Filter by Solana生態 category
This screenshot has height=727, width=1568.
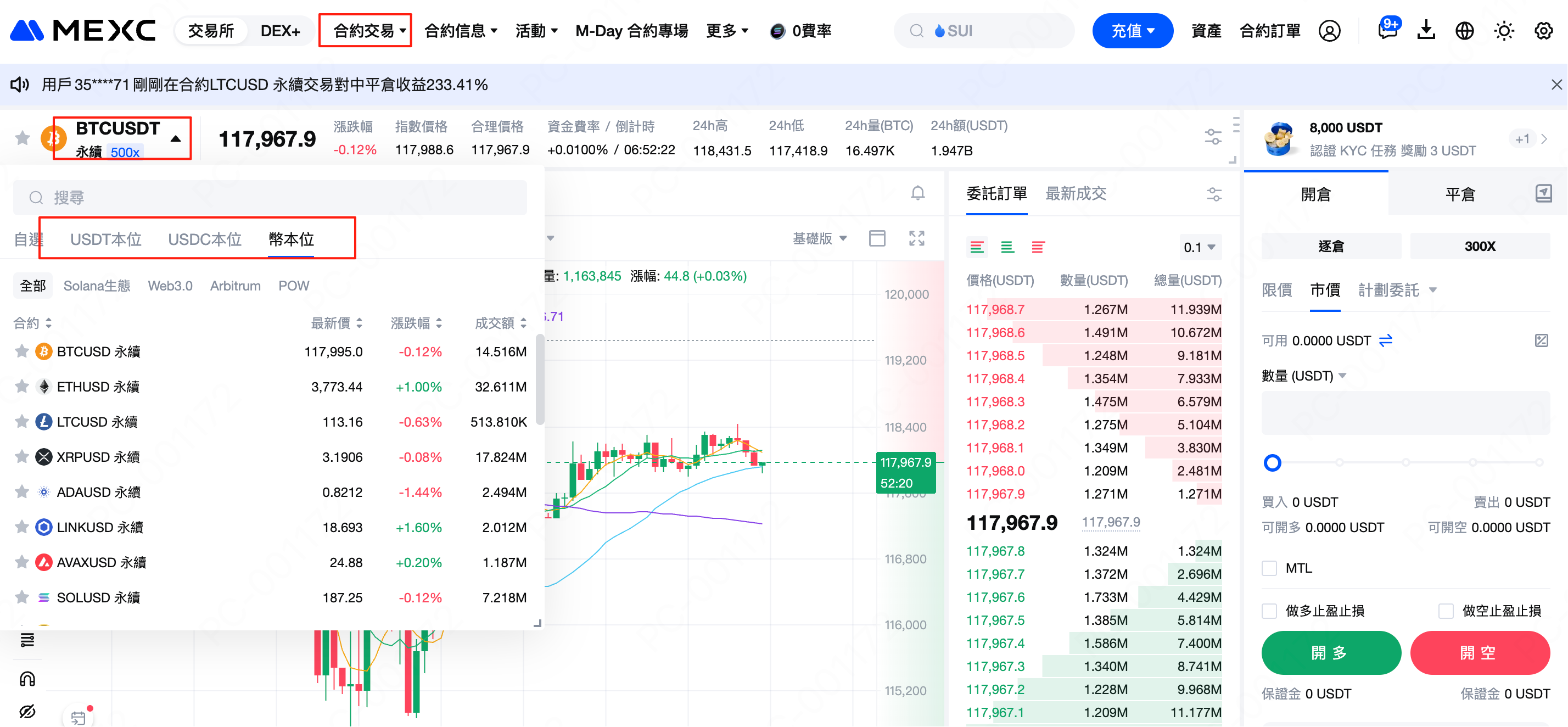97,286
